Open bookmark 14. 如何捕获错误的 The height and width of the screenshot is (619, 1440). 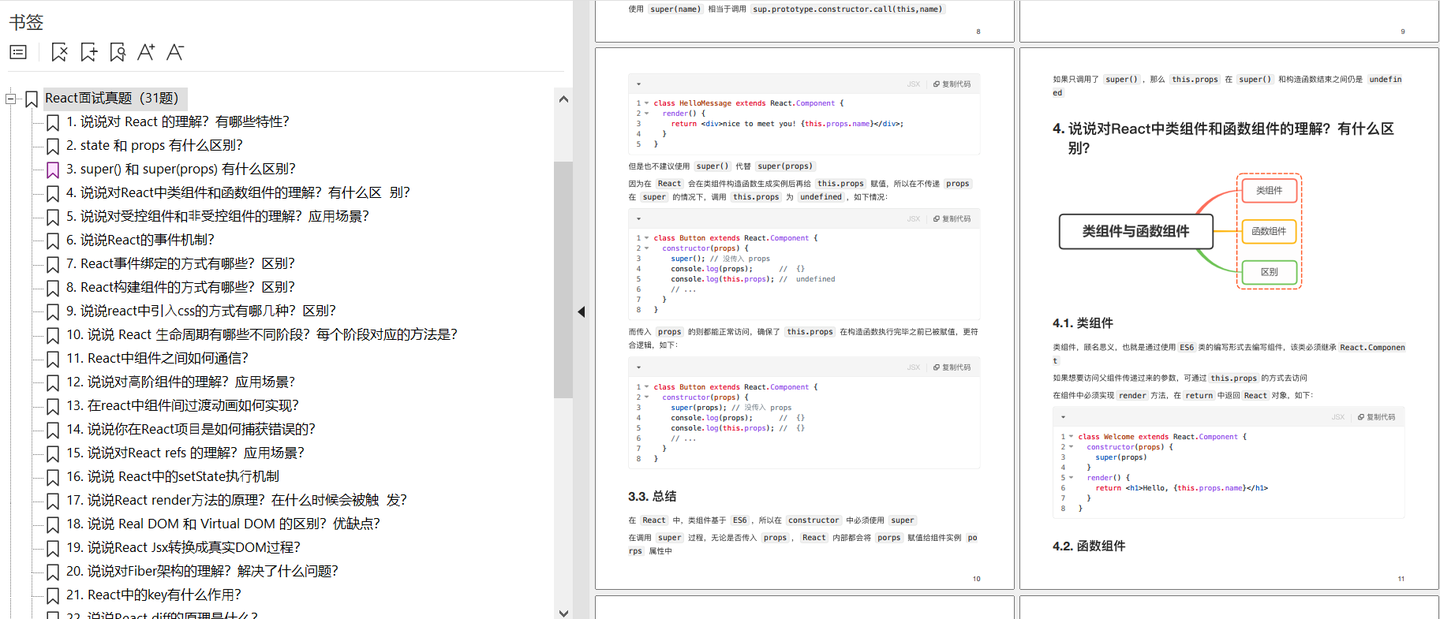point(191,429)
